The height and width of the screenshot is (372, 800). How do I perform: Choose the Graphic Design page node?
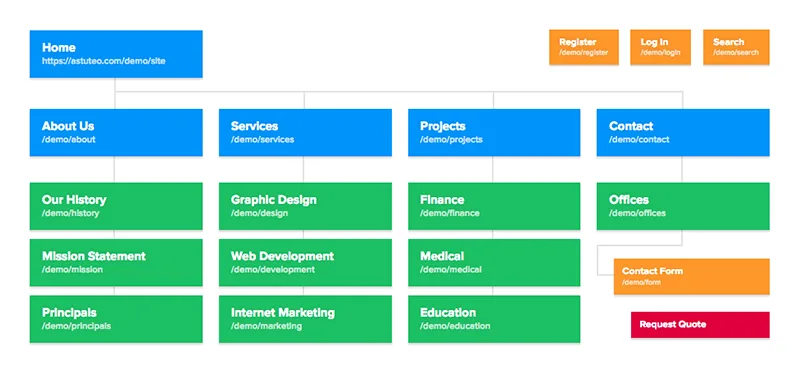(305, 206)
